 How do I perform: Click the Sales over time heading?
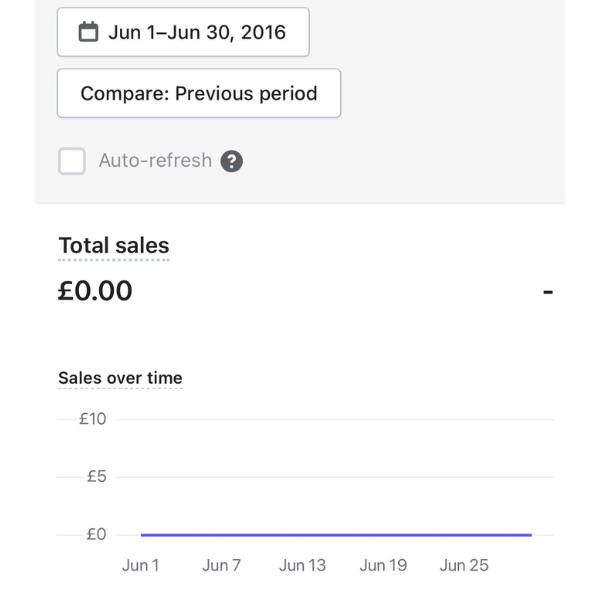120,378
